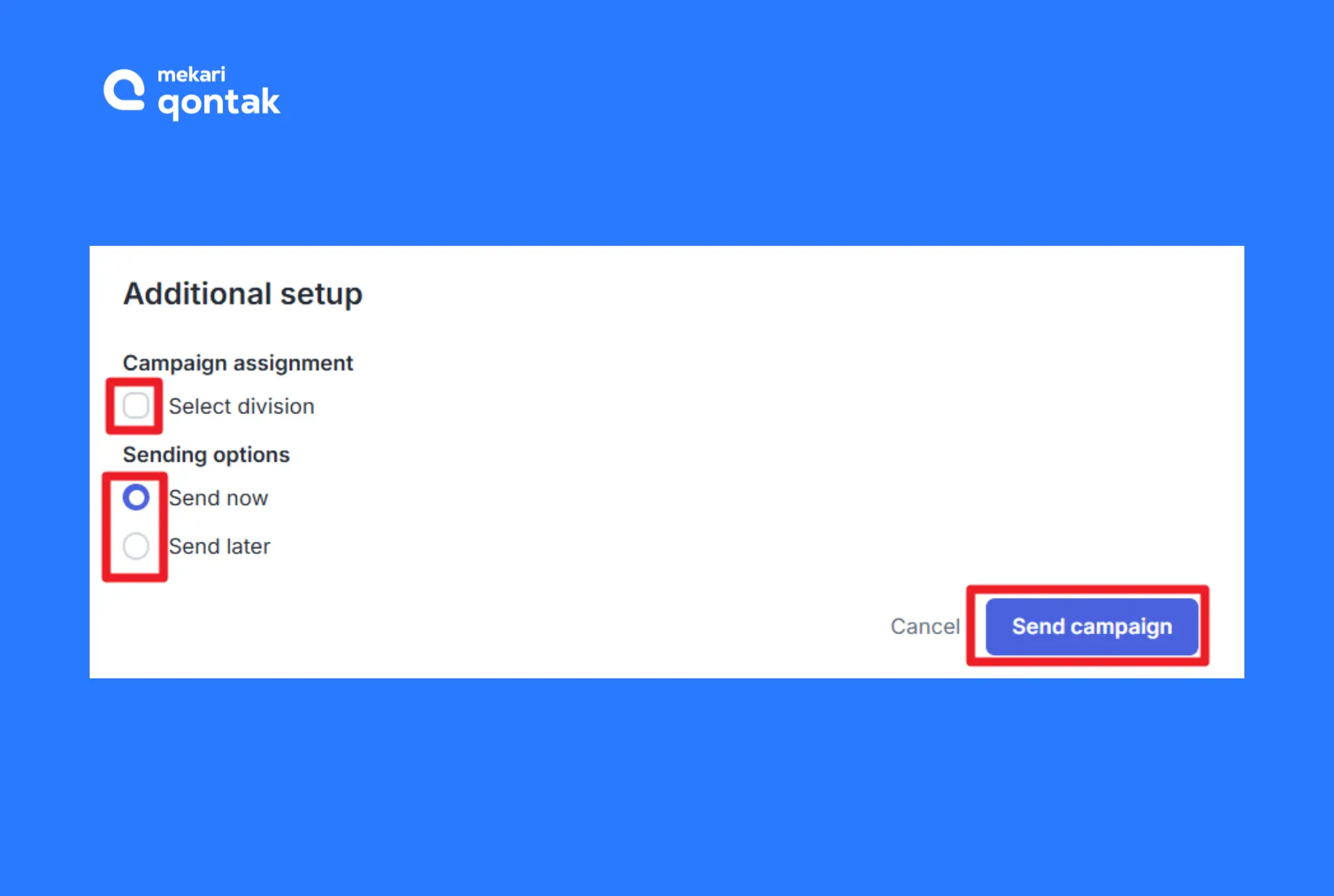The image size is (1334, 896).
Task: Click the blue background below the dialog
Action: pyautogui.click(x=667, y=785)
